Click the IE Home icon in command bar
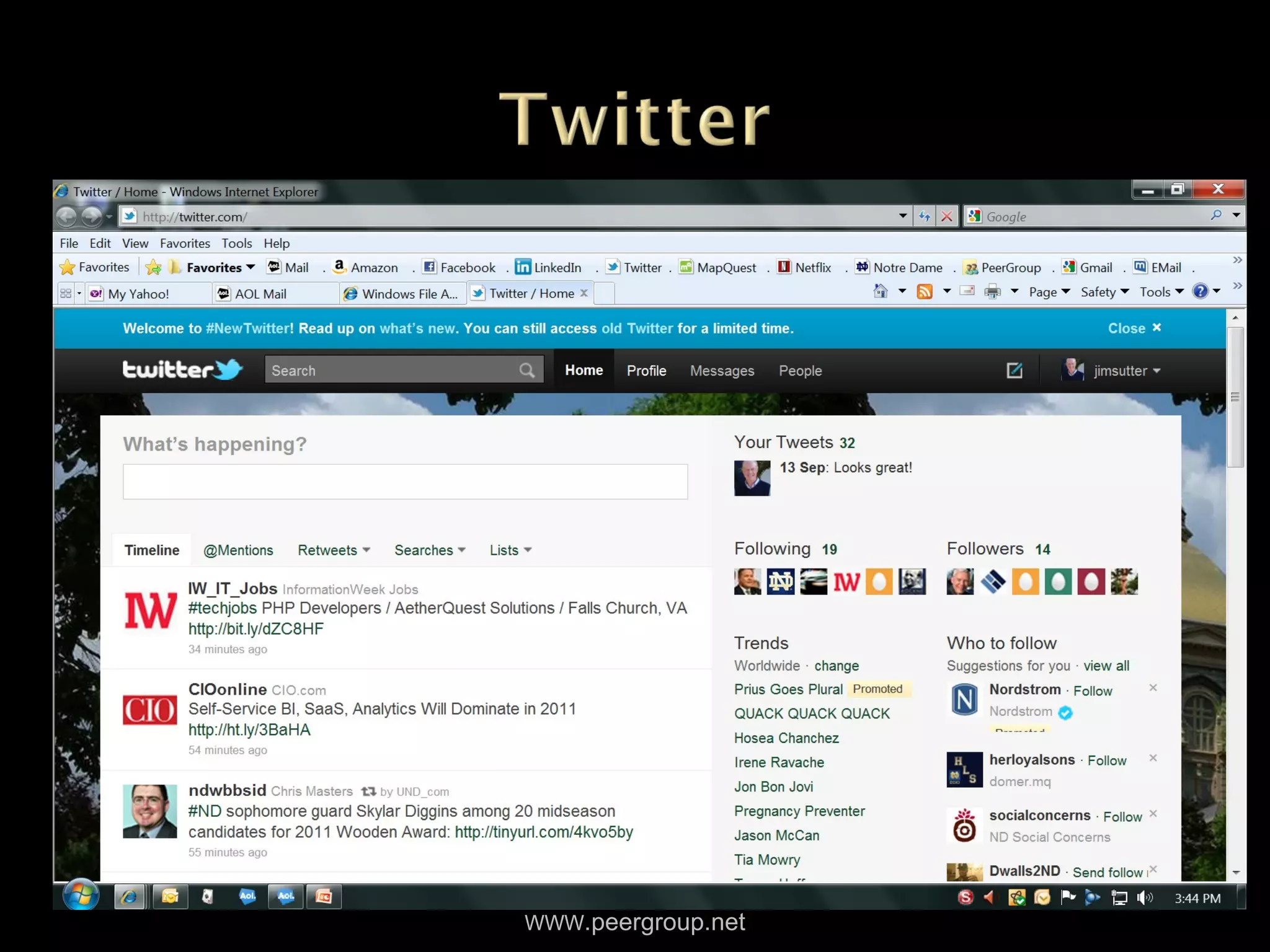Screen dimensions: 1270x952 (881, 291)
